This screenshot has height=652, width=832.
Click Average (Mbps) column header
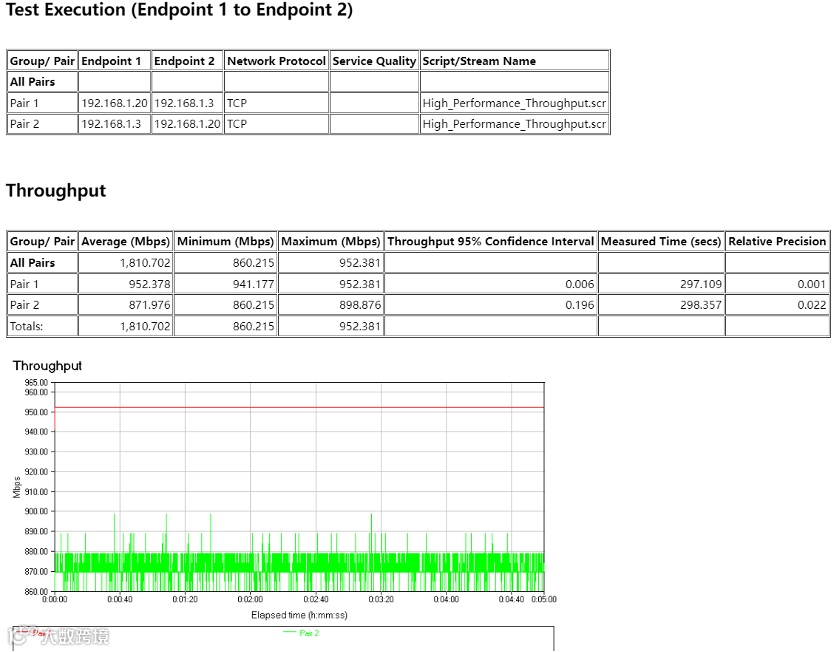click(x=125, y=241)
